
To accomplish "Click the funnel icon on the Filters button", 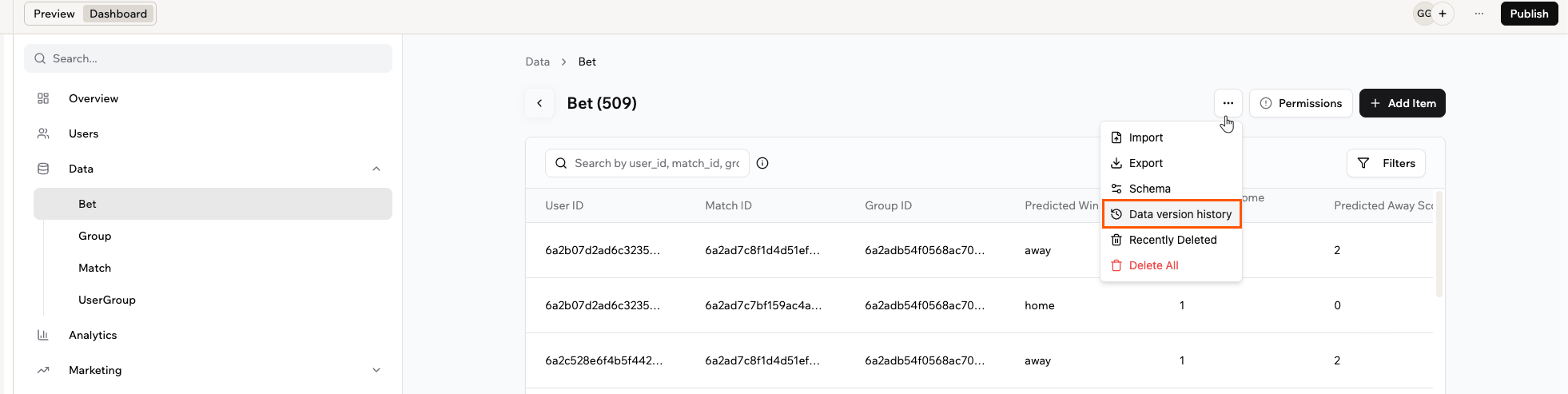I will click(1363, 163).
